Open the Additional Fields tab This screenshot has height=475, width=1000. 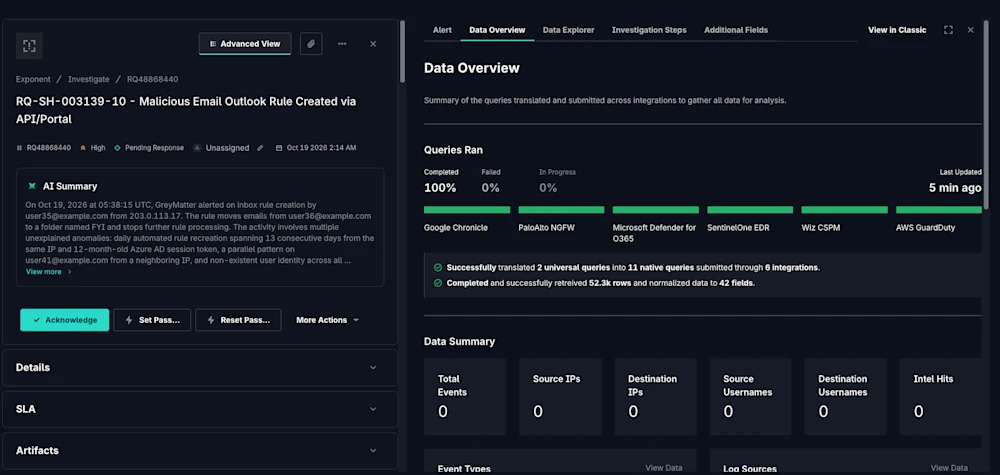(x=735, y=30)
